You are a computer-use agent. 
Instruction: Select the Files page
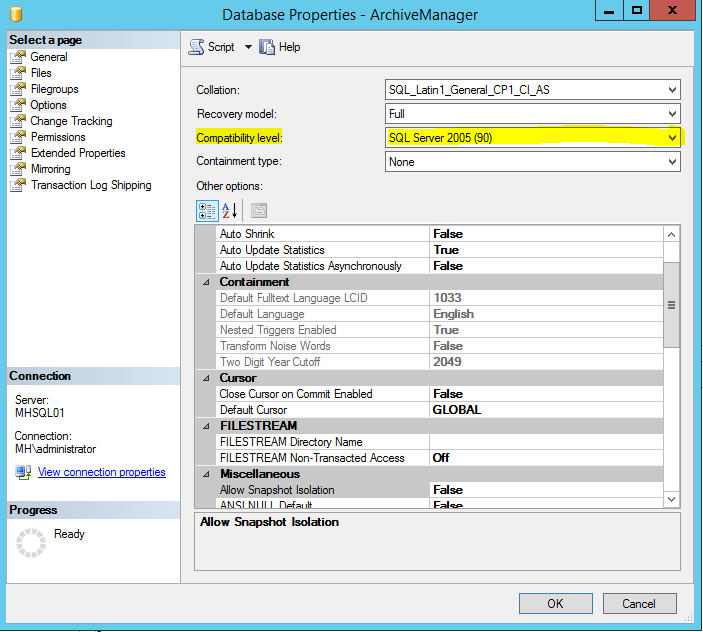pyautogui.click(x=41, y=73)
